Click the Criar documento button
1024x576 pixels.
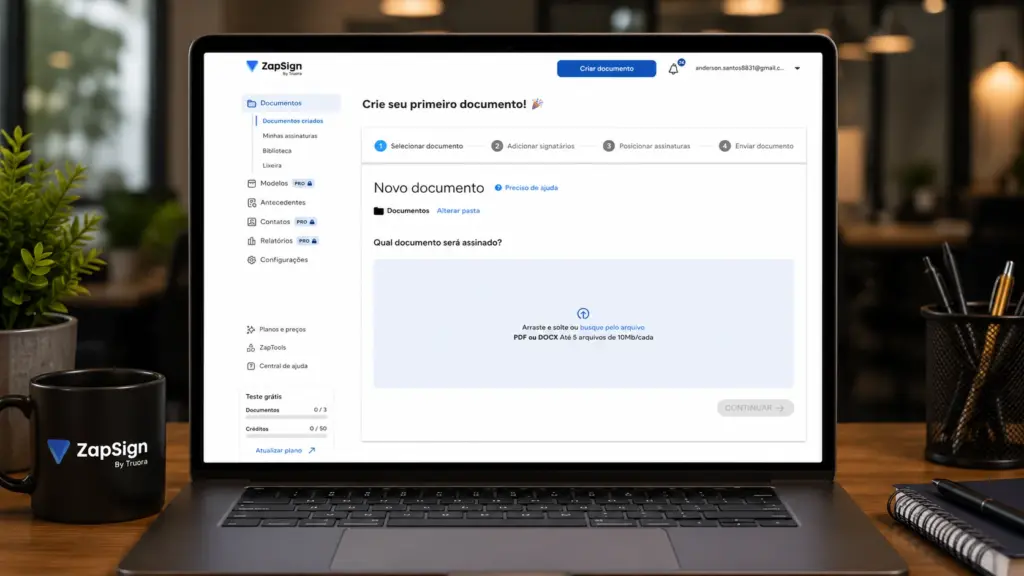pyautogui.click(x=607, y=69)
